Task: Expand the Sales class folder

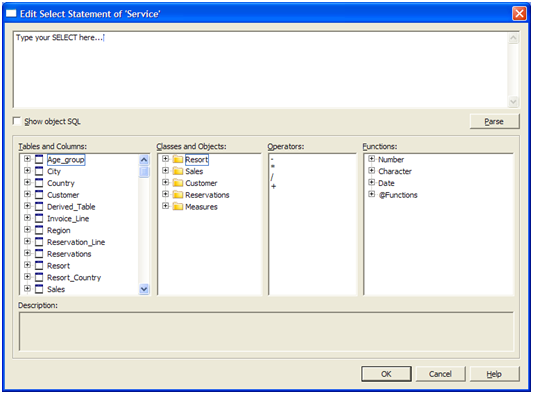Action: pyautogui.click(x=166, y=171)
